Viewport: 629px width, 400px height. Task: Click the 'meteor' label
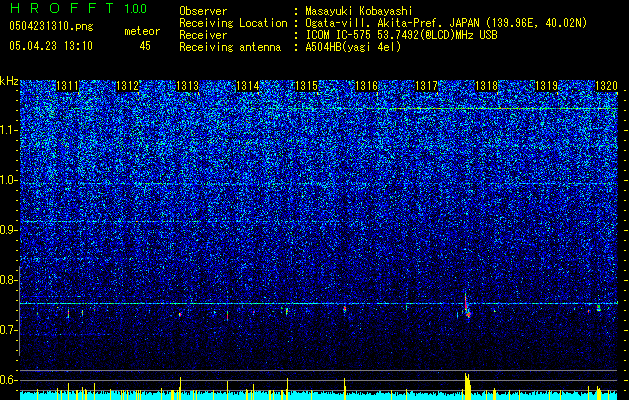pyautogui.click(x=142, y=31)
